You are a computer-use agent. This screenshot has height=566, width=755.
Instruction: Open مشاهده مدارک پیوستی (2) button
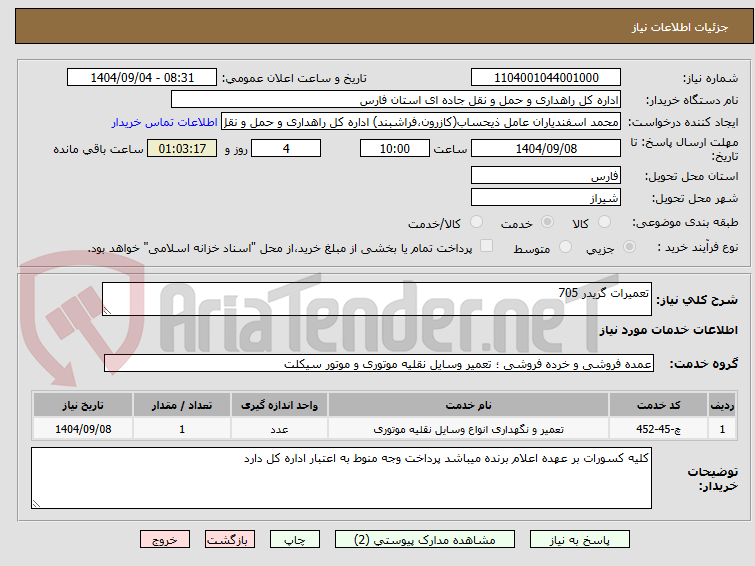tap(425, 540)
